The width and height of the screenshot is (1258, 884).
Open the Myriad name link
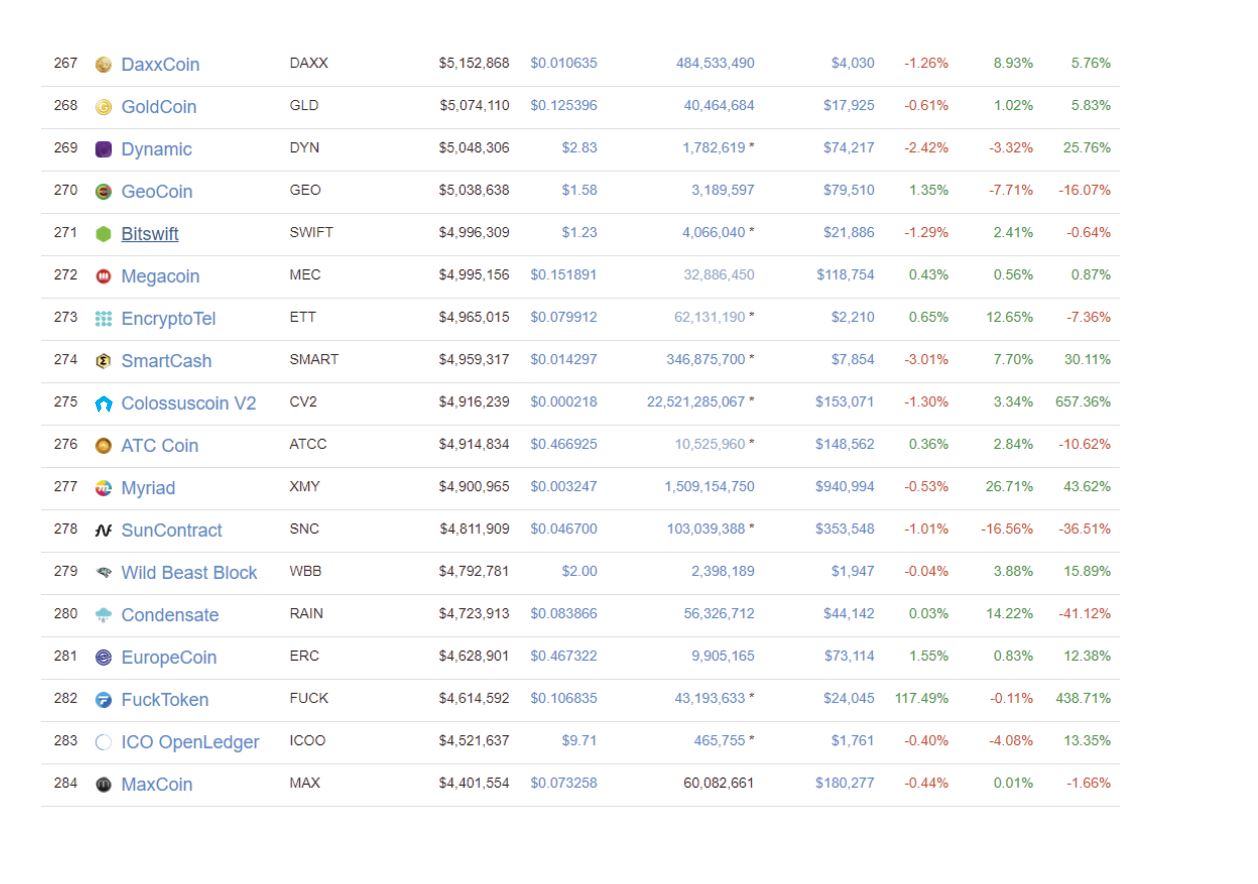pyautogui.click(x=148, y=488)
